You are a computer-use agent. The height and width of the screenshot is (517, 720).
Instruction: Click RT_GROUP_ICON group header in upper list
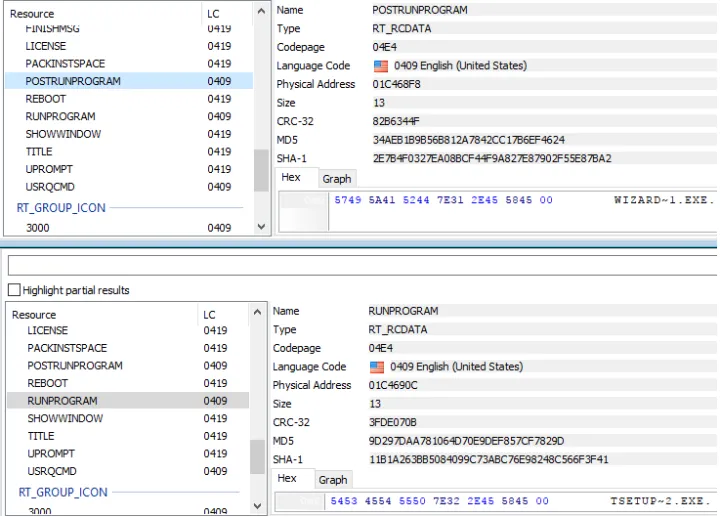pyautogui.click(x=61, y=208)
